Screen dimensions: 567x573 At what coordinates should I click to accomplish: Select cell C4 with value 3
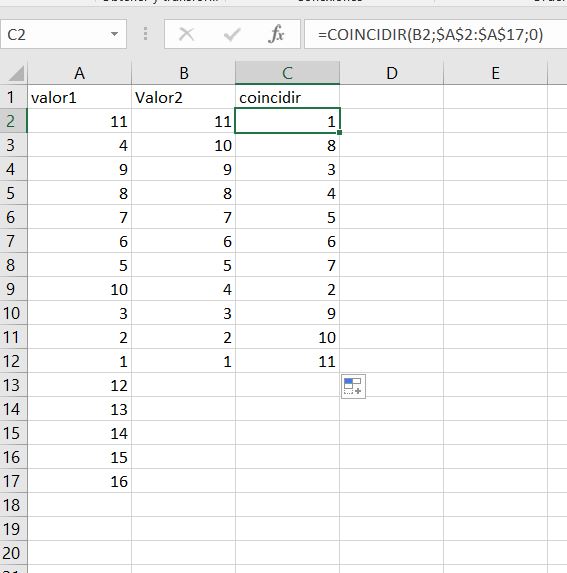288,169
